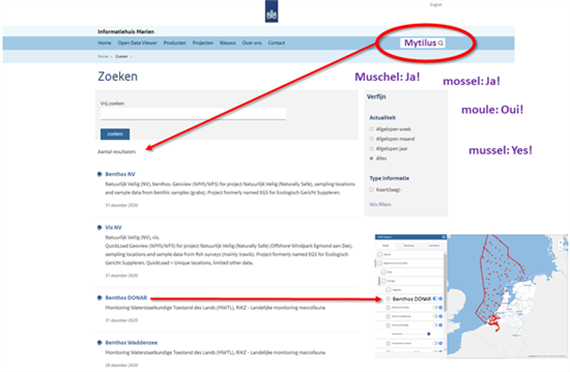
Task: Click the bullet icon before Benthos Waddenzee
Action: (x=100, y=343)
